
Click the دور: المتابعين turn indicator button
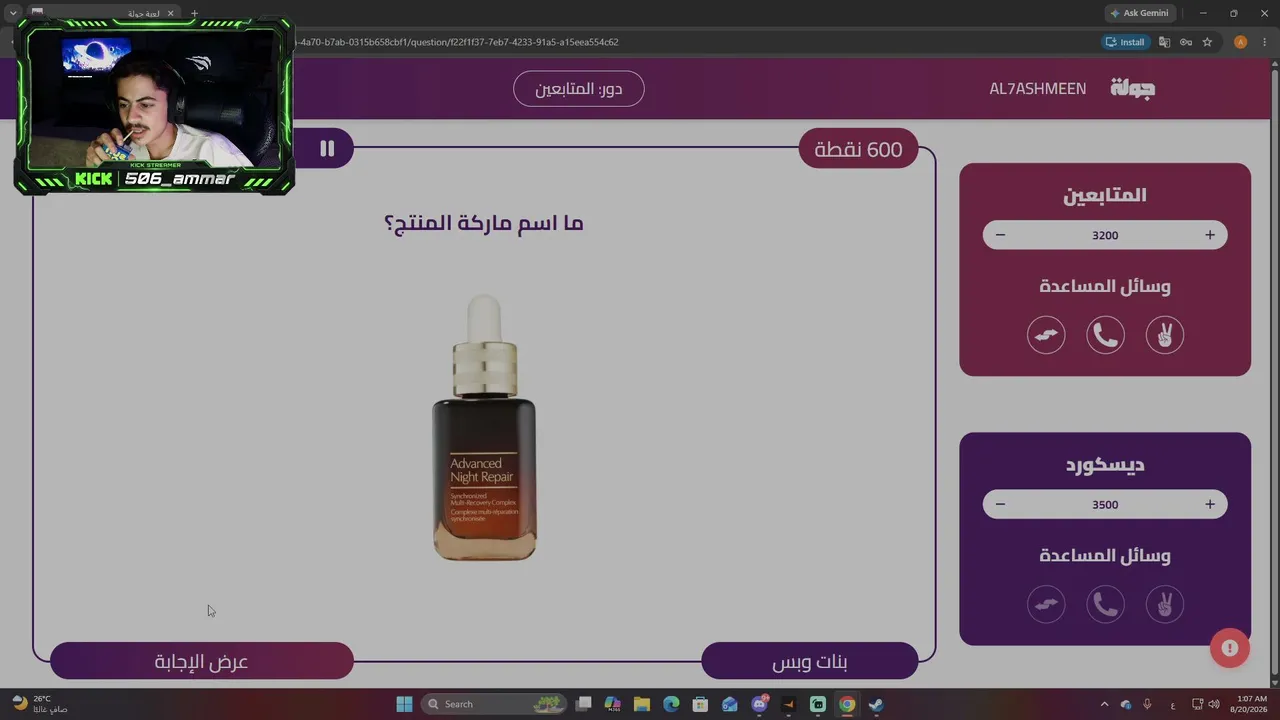(x=579, y=89)
